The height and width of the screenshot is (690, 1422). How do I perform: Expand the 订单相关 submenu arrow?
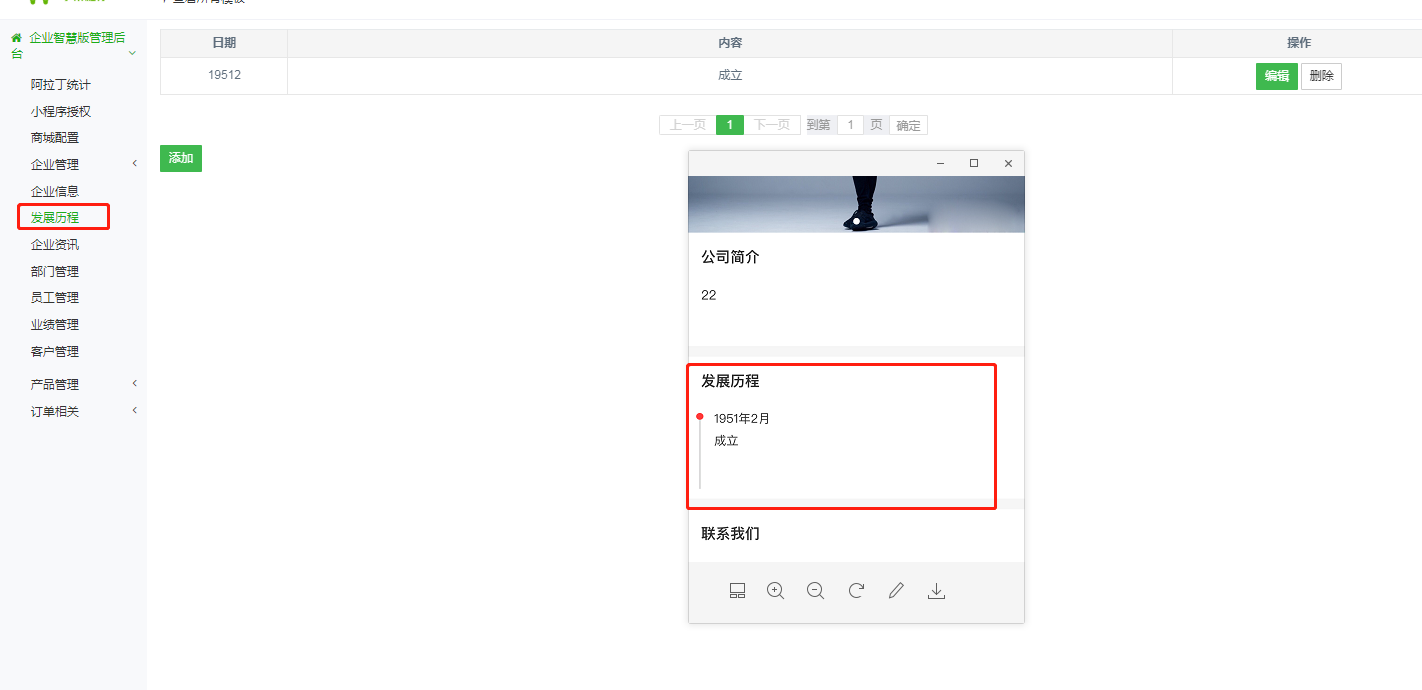(135, 410)
